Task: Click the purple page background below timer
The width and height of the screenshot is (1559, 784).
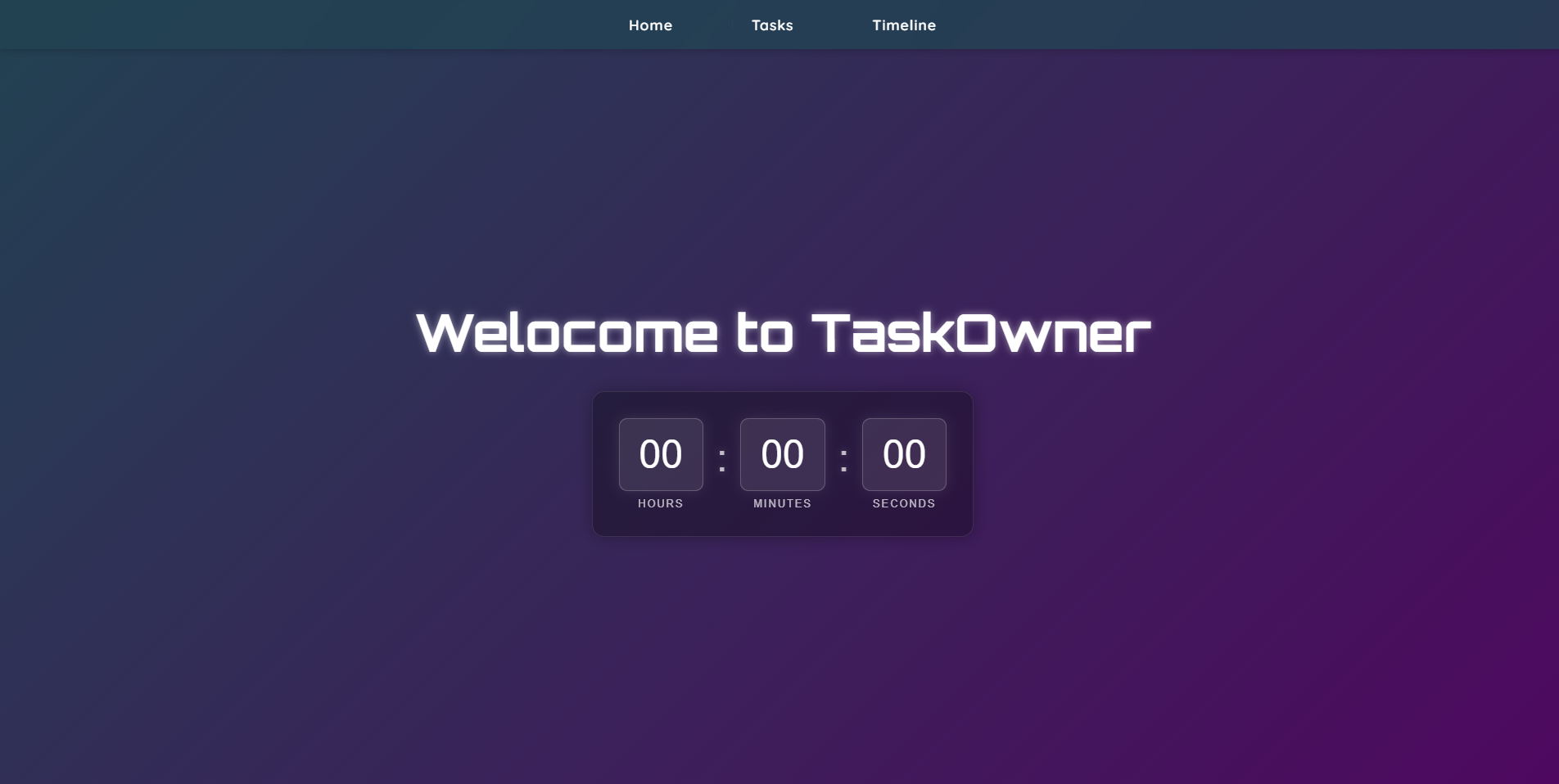Action: coord(783,655)
